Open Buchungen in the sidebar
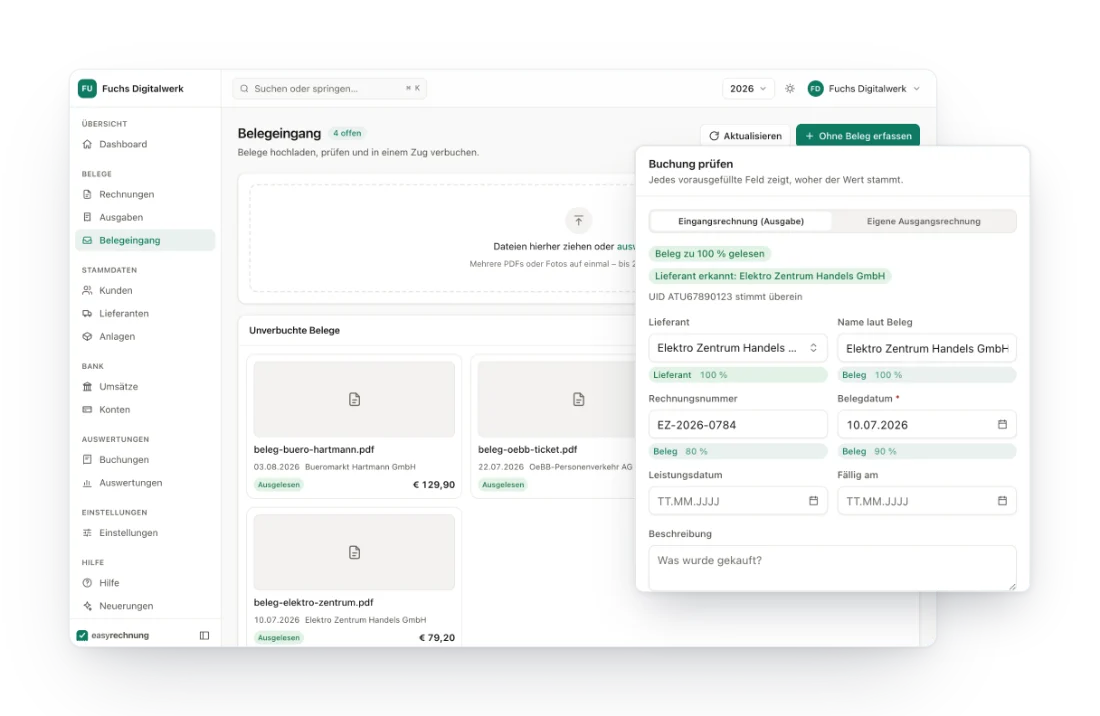The image size is (1100, 716). coord(145,459)
